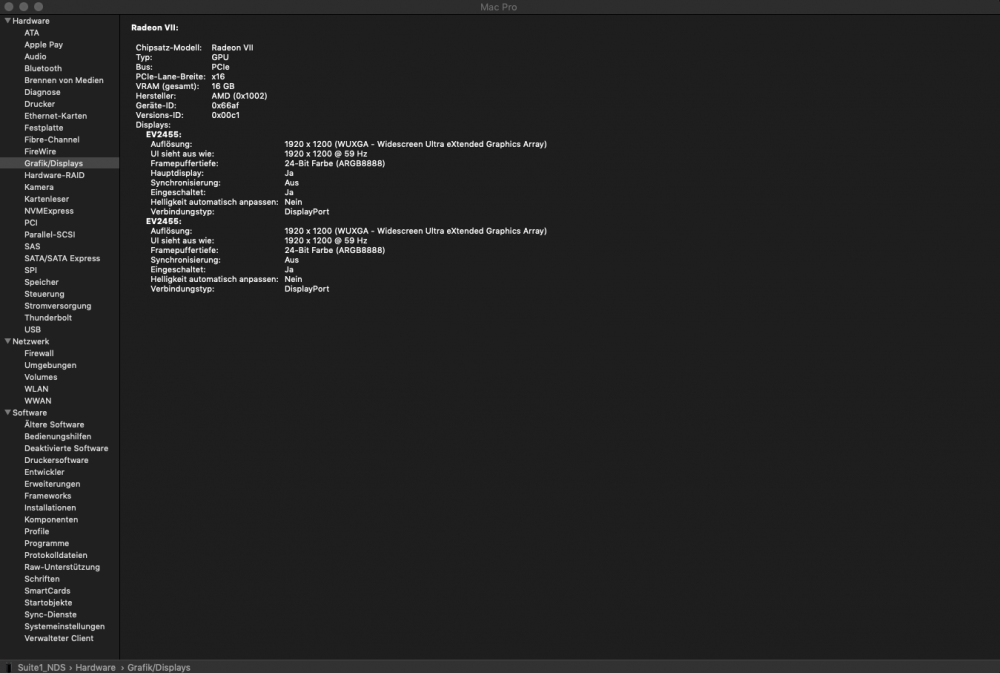Select Raw-Unterstützung entry
This screenshot has width=1000, height=673.
(x=62, y=567)
